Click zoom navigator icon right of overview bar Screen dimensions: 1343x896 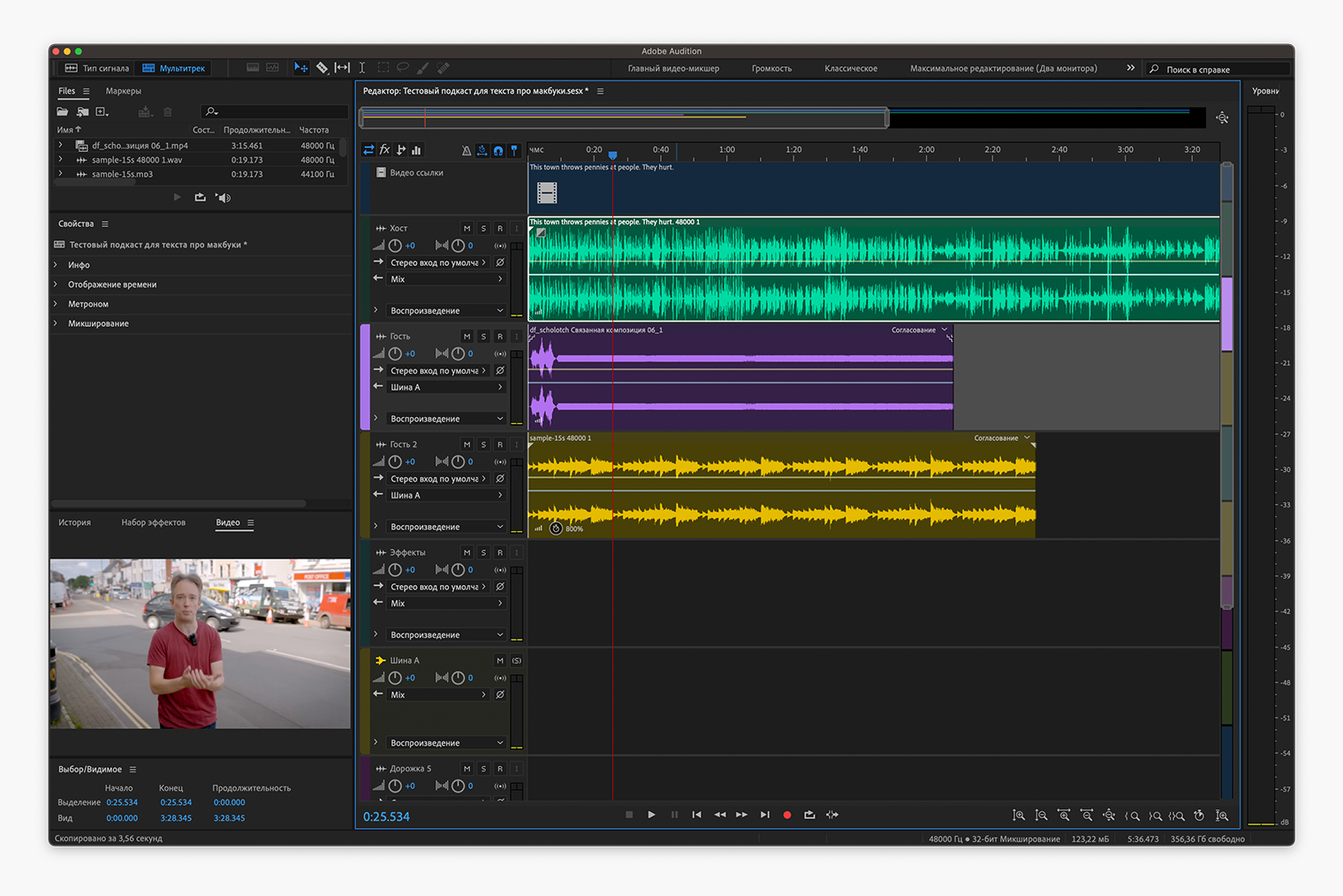pos(1222,118)
